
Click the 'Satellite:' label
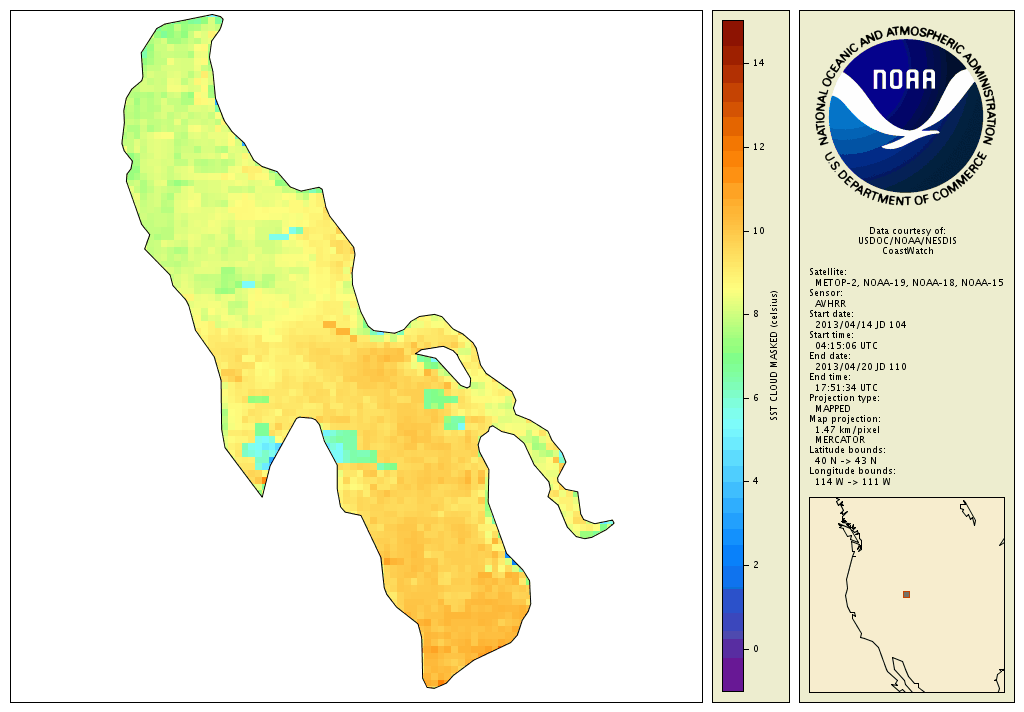pos(827,272)
